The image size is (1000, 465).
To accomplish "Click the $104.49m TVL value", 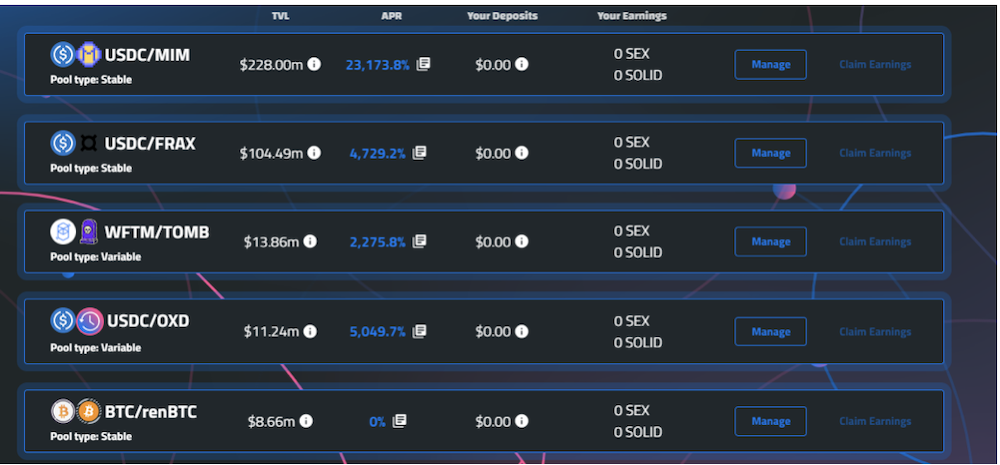I will click(271, 153).
